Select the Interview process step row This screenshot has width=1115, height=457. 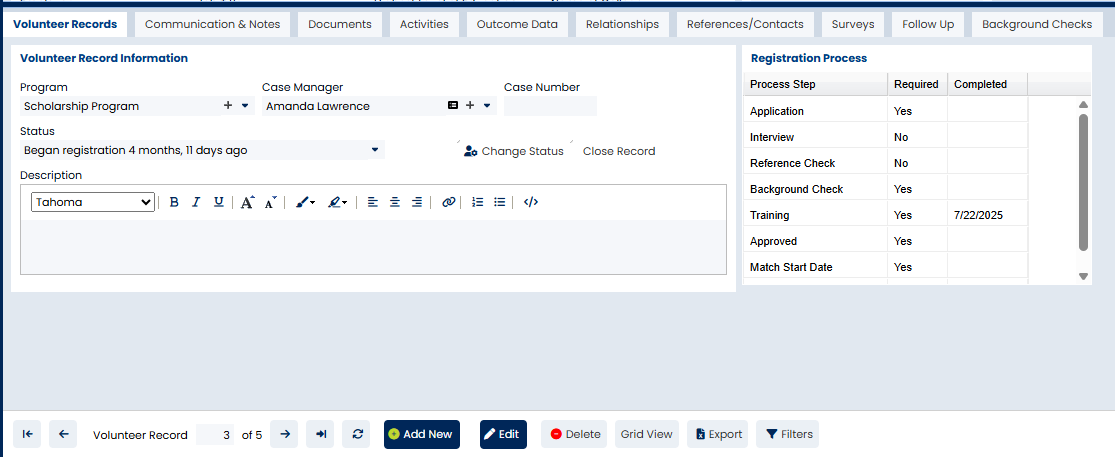click(x=885, y=137)
